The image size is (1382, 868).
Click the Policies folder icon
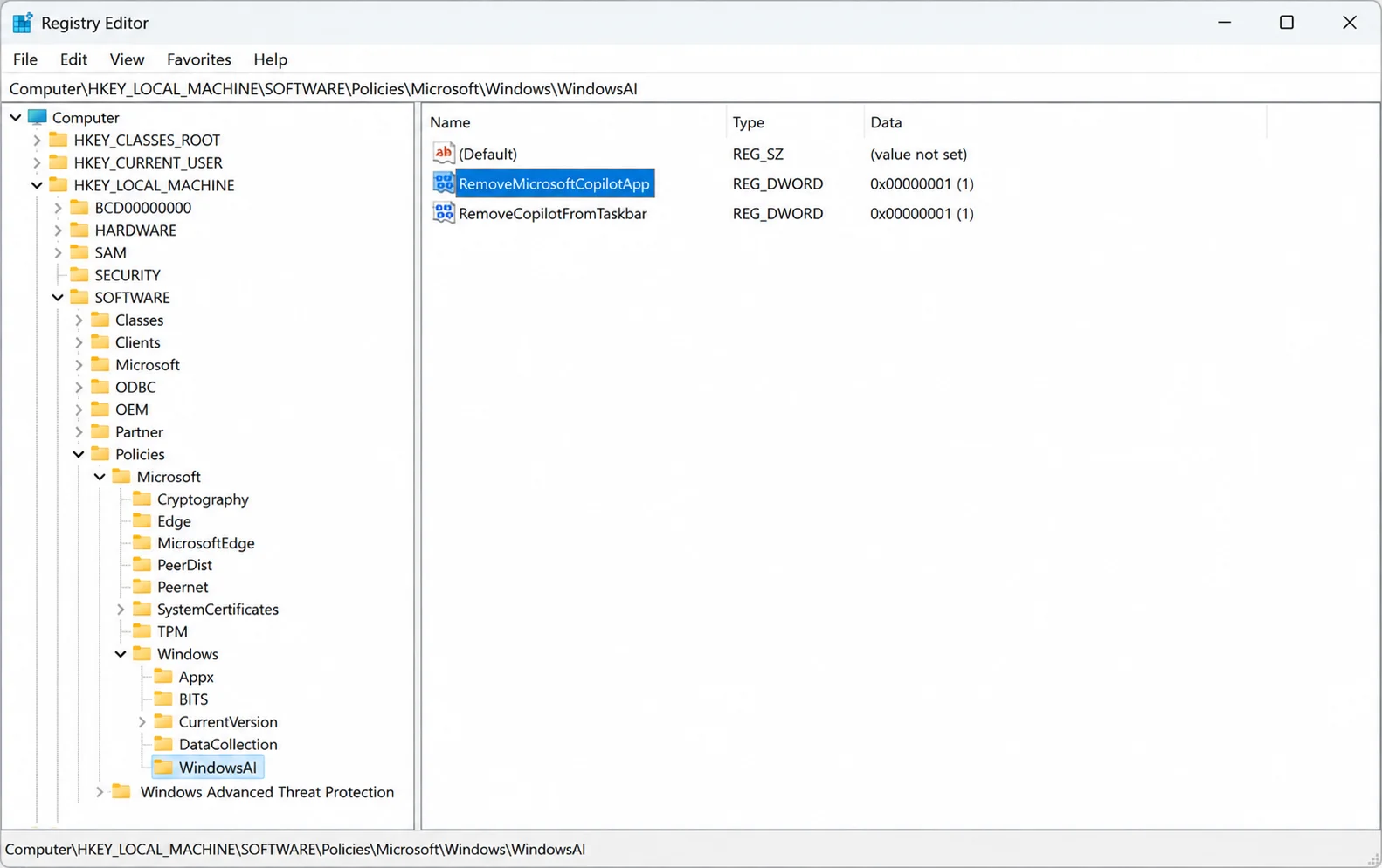click(x=100, y=454)
